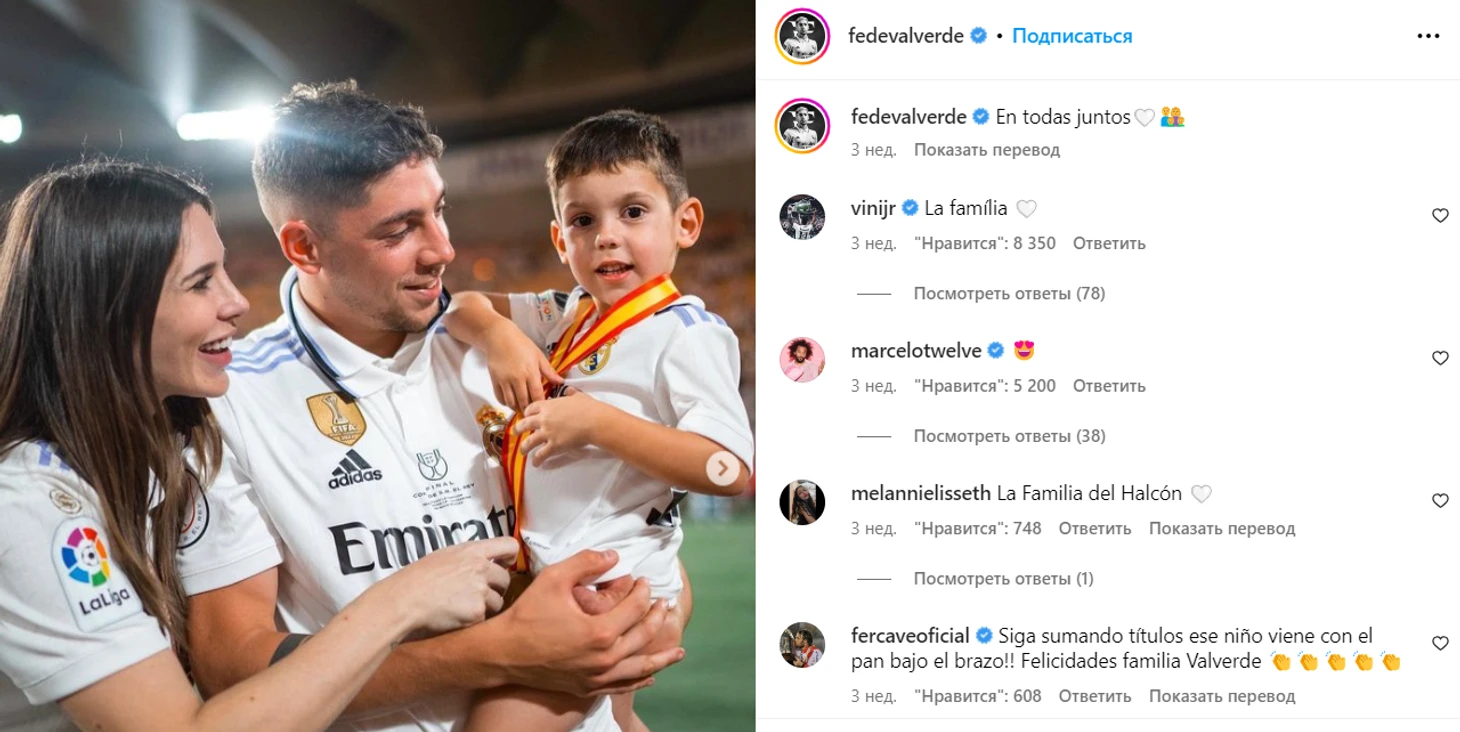
Task: Open melannielisseth's profile avatar
Action: point(802,502)
